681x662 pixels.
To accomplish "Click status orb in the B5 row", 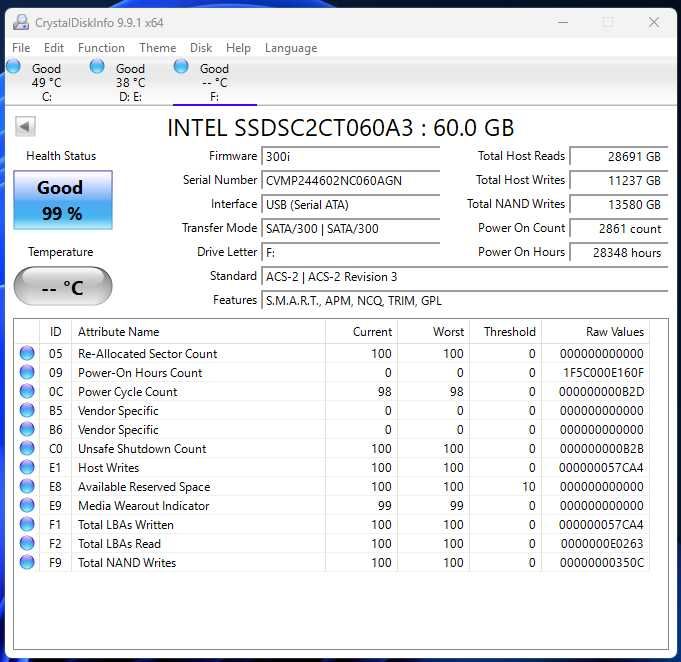I will tap(27, 410).
